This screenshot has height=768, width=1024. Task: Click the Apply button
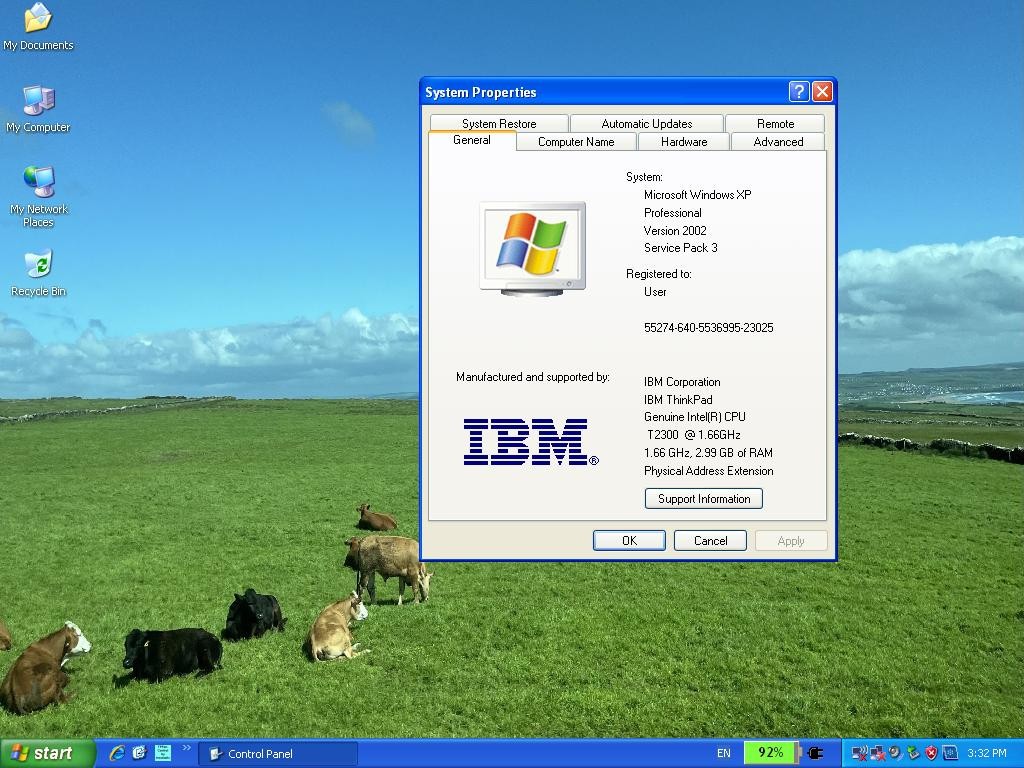point(791,540)
